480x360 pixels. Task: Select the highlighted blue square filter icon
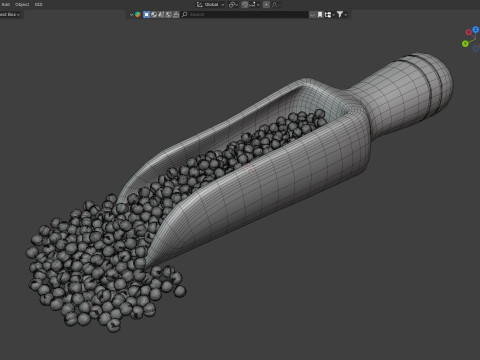click(x=146, y=14)
